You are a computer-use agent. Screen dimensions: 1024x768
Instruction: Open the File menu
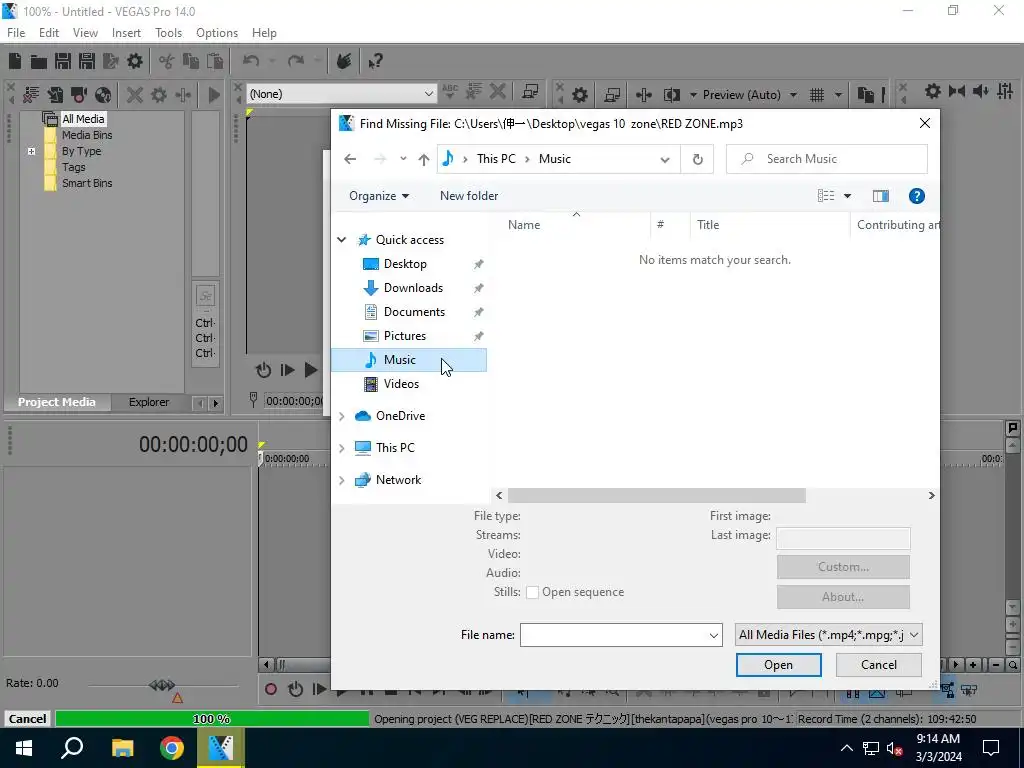click(x=16, y=33)
